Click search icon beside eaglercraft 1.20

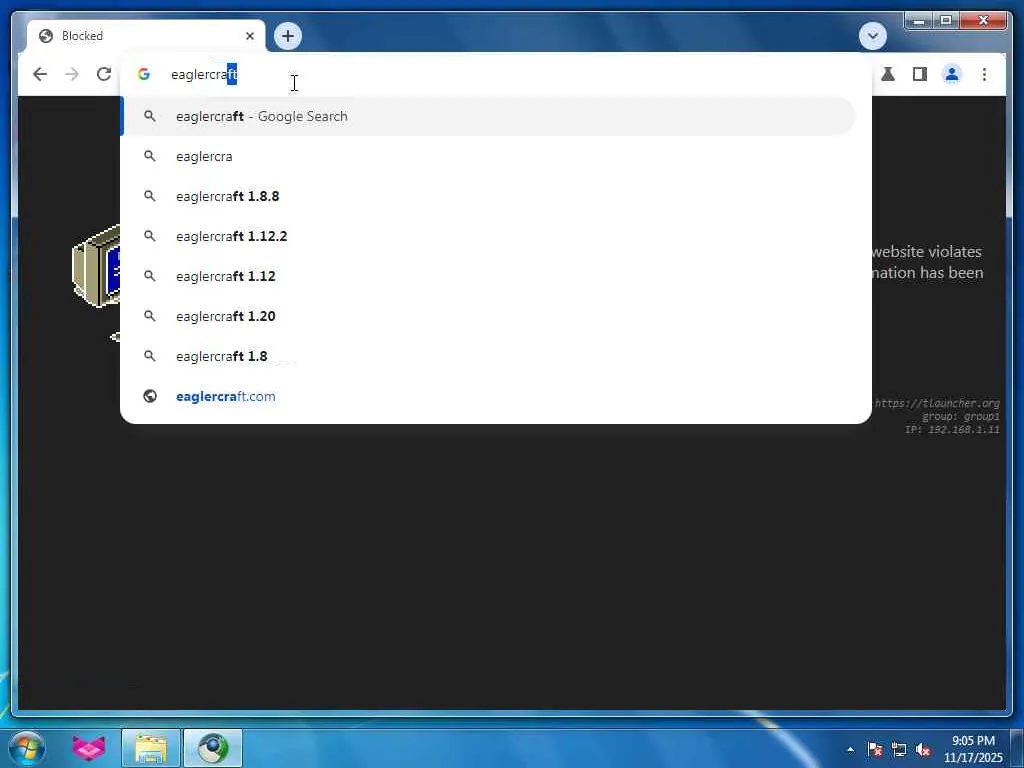coord(150,316)
